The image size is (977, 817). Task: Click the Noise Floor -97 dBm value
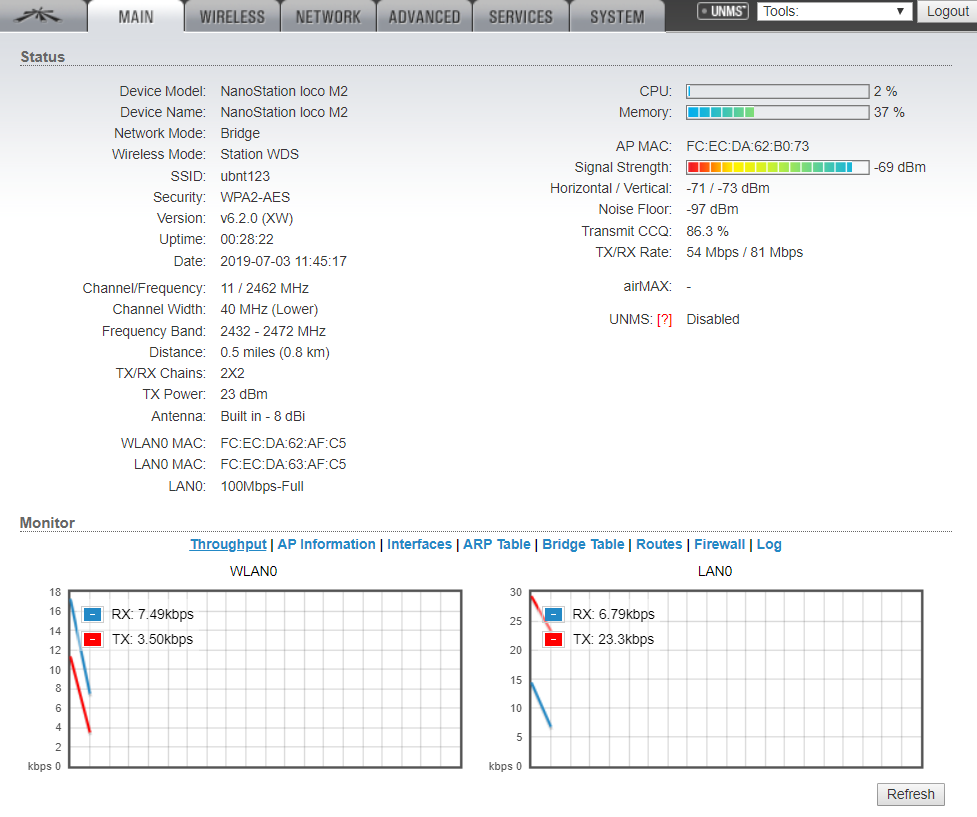712,209
